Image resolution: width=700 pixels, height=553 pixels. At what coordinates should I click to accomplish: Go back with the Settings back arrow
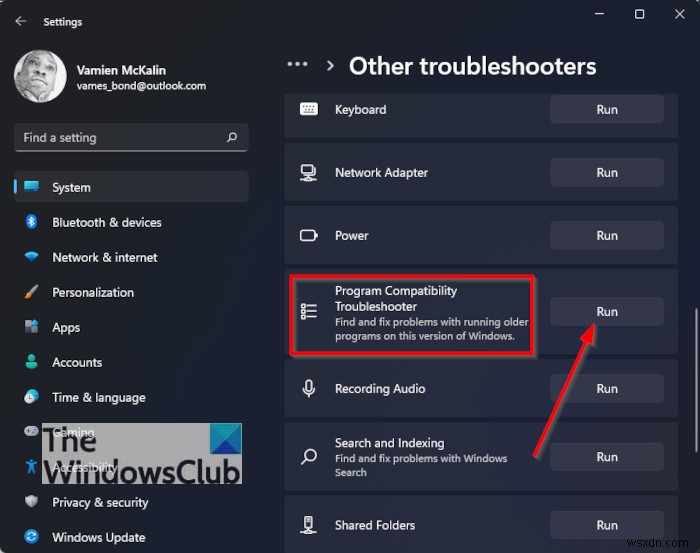[x=21, y=21]
